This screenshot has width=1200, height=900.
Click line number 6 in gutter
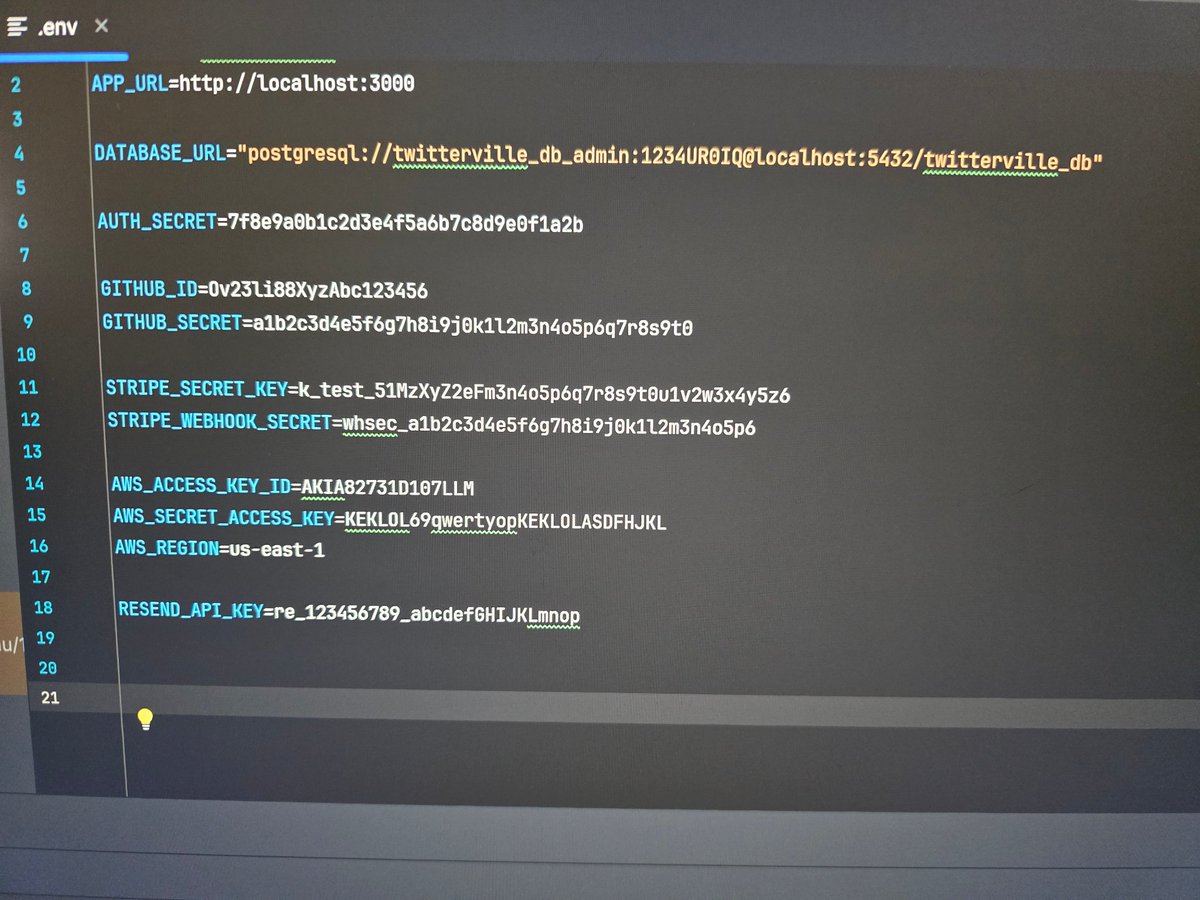click(x=23, y=222)
